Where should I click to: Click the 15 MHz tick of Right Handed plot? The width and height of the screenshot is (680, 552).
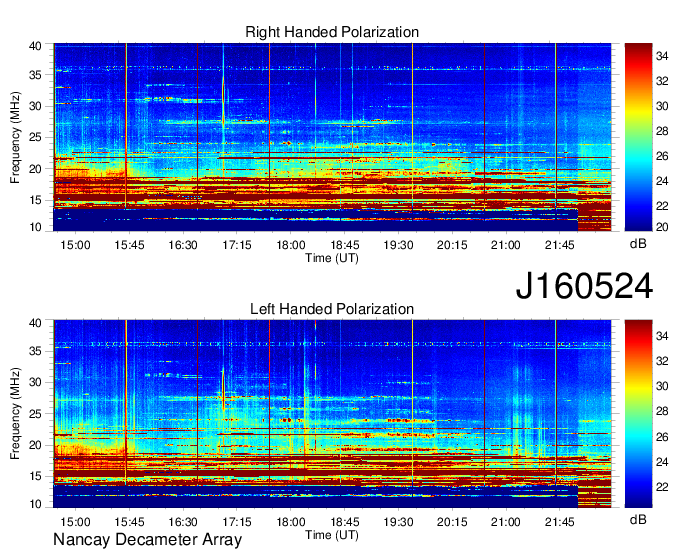click(x=35, y=200)
